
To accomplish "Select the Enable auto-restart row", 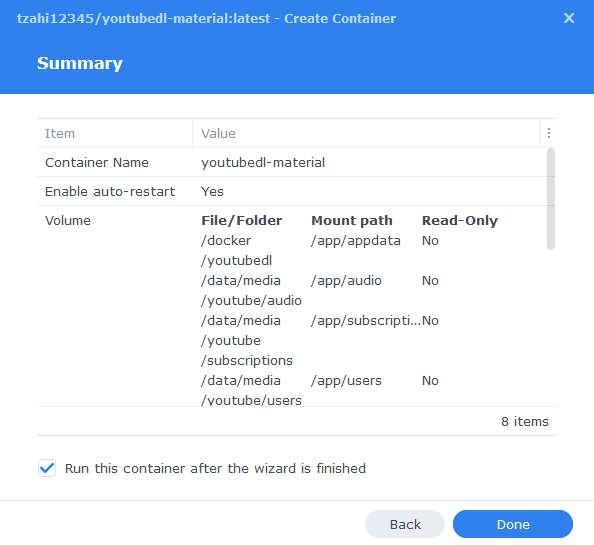I will (x=292, y=191).
